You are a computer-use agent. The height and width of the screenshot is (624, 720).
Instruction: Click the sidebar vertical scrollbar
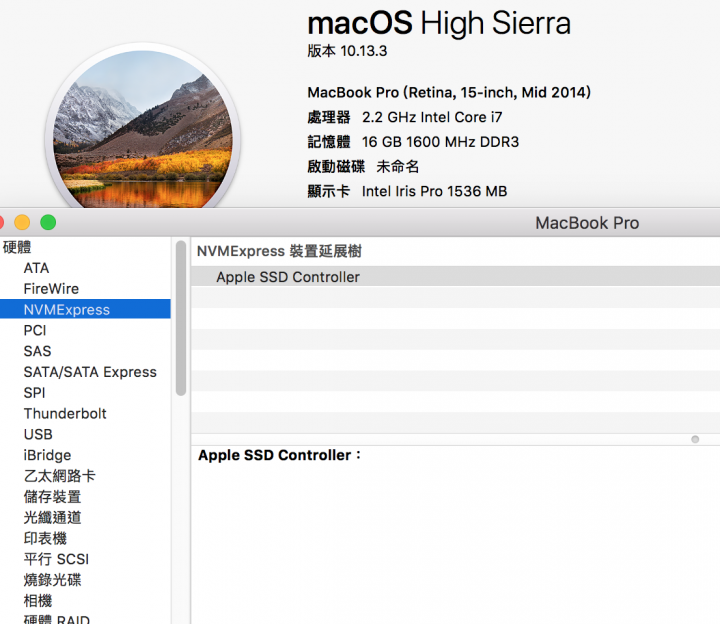click(x=181, y=318)
